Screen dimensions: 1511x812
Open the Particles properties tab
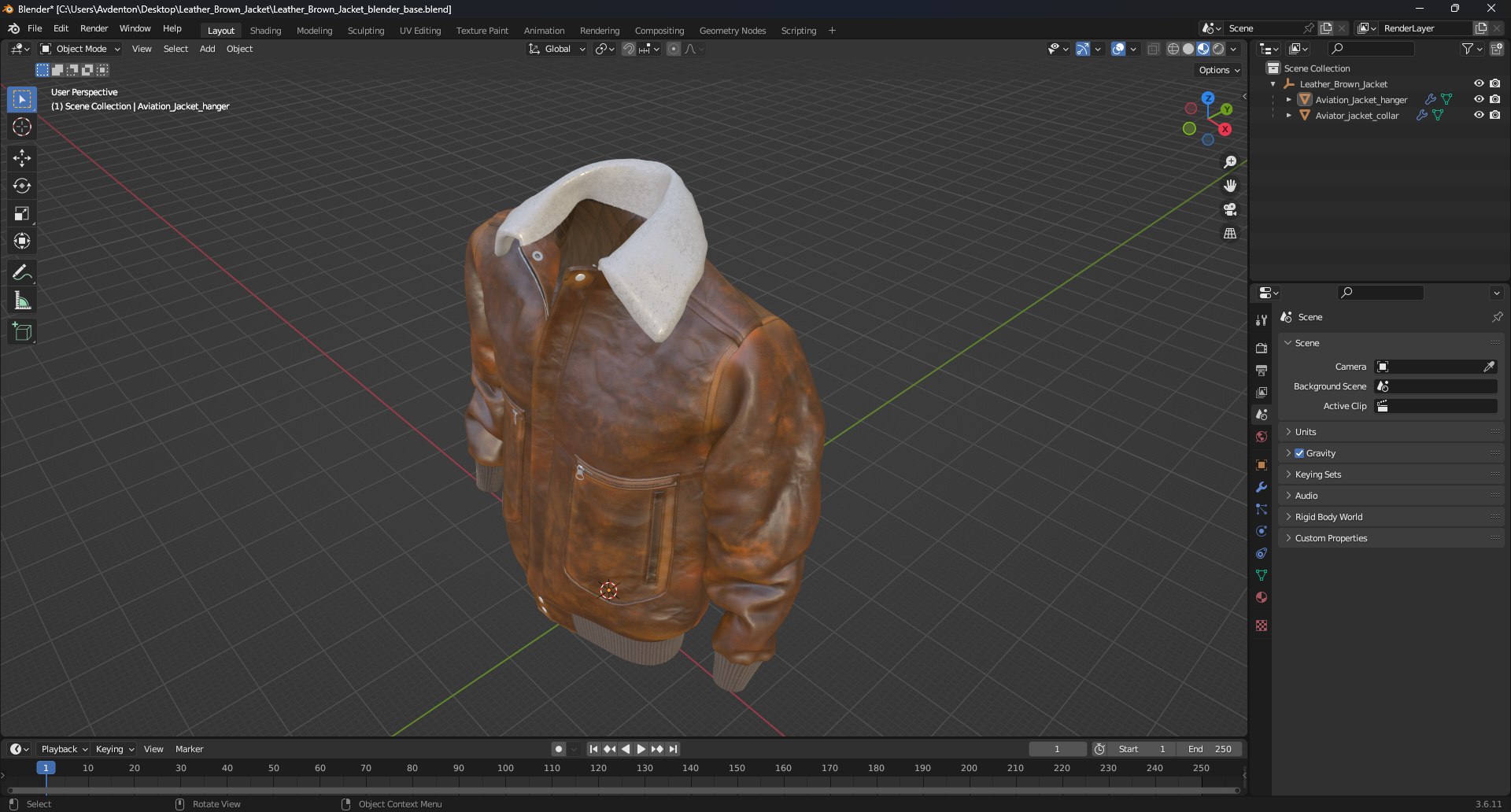click(1262, 509)
